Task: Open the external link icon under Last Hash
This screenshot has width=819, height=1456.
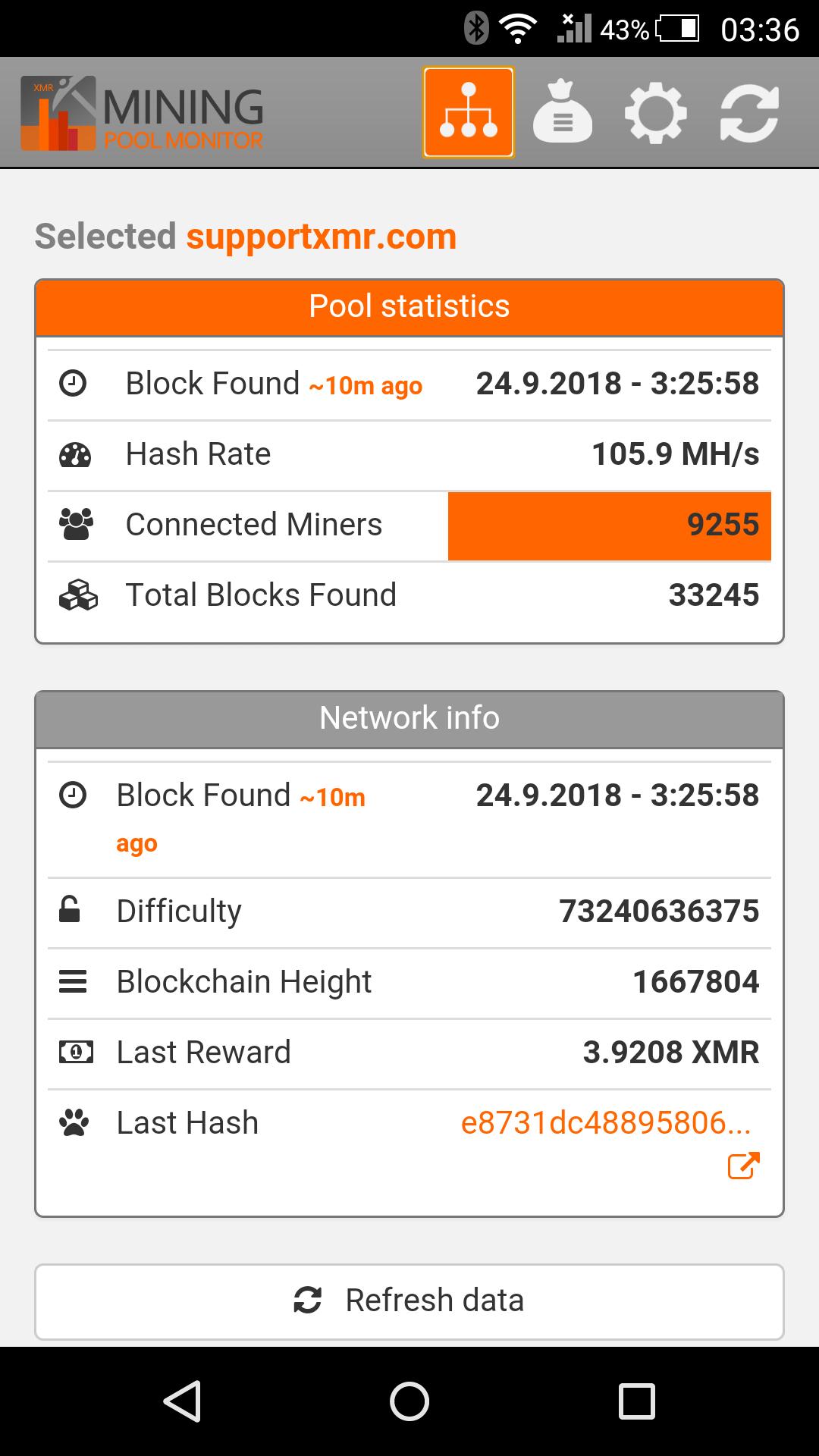Action: [743, 1166]
